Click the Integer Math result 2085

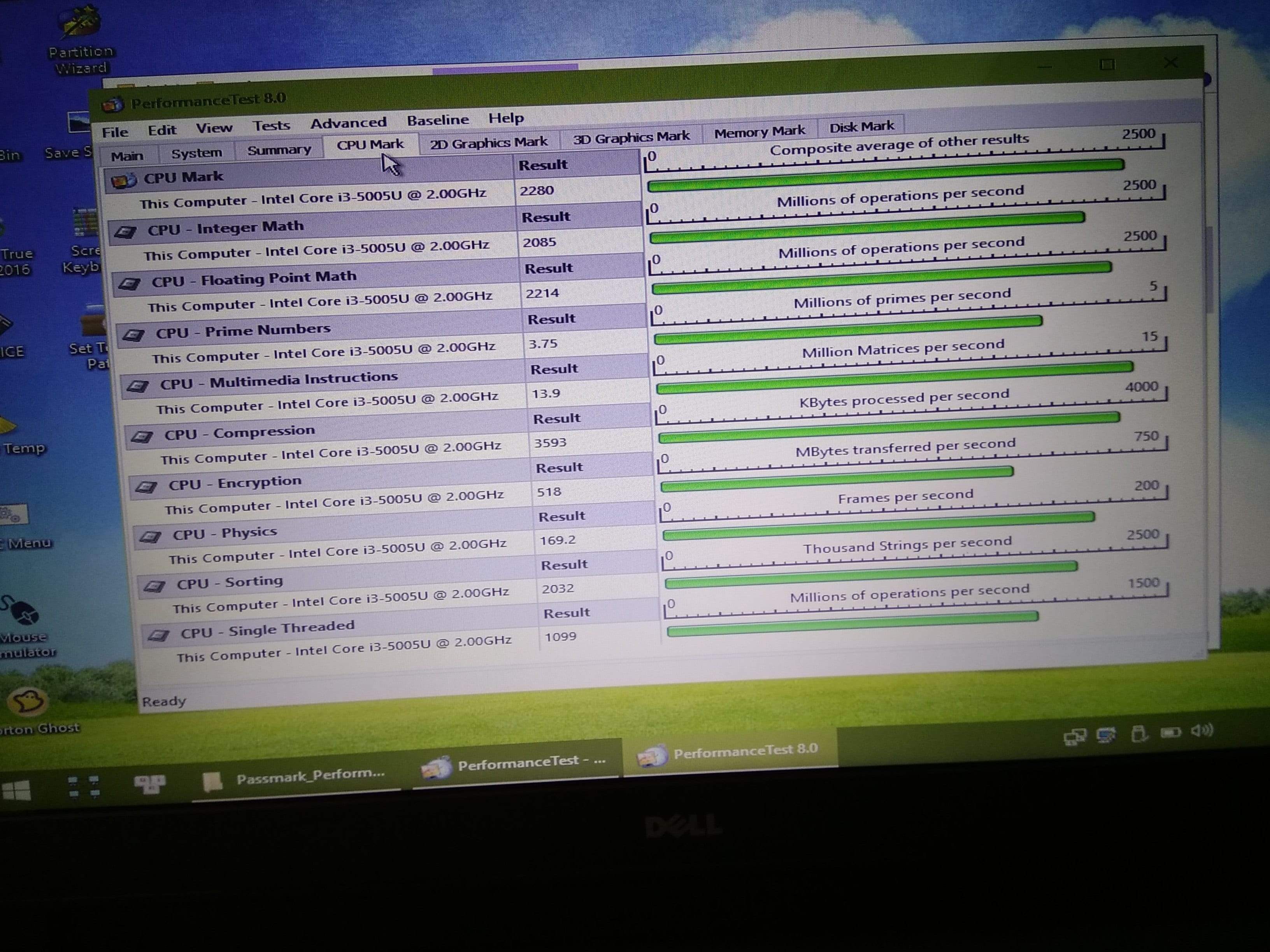539,242
